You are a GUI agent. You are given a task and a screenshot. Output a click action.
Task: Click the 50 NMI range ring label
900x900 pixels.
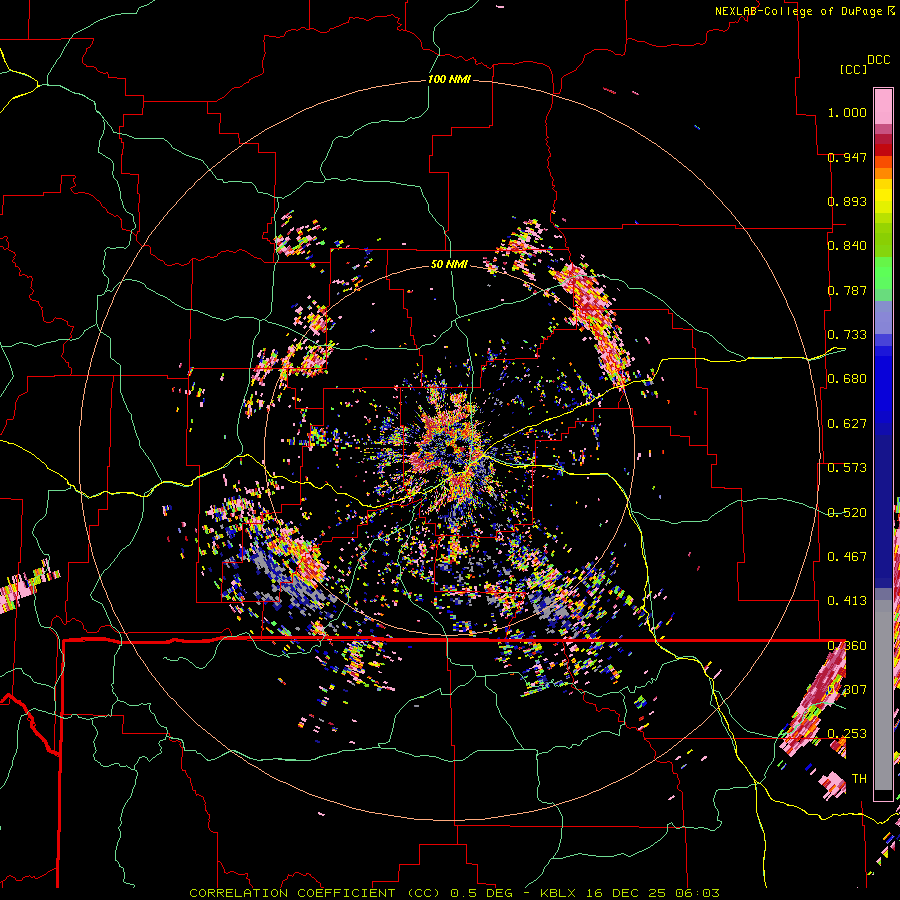[449, 264]
